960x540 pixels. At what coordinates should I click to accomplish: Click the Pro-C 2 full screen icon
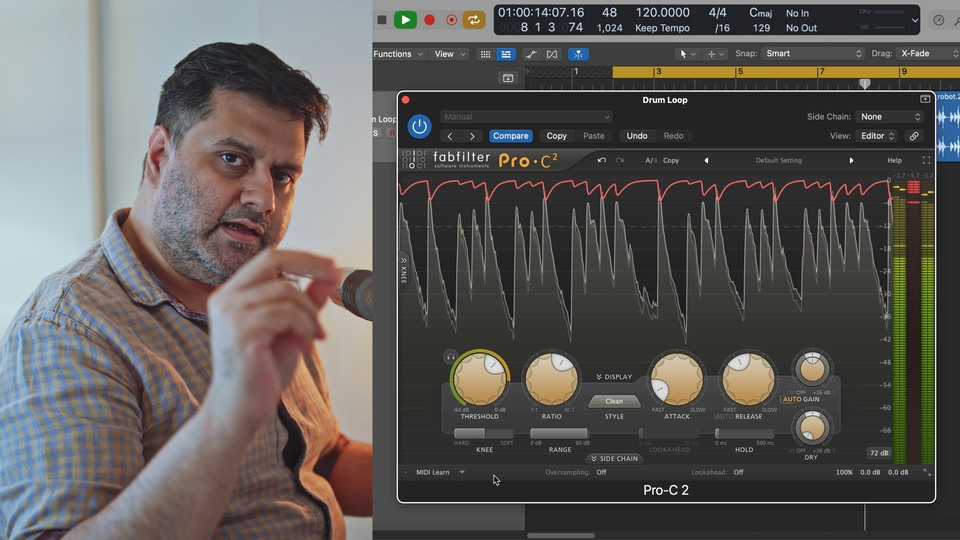click(926, 160)
